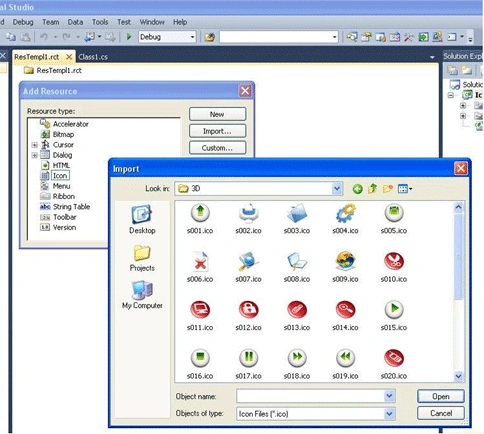
Task: Select the s018.ico fast-forward icon file
Action: (x=297, y=364)
